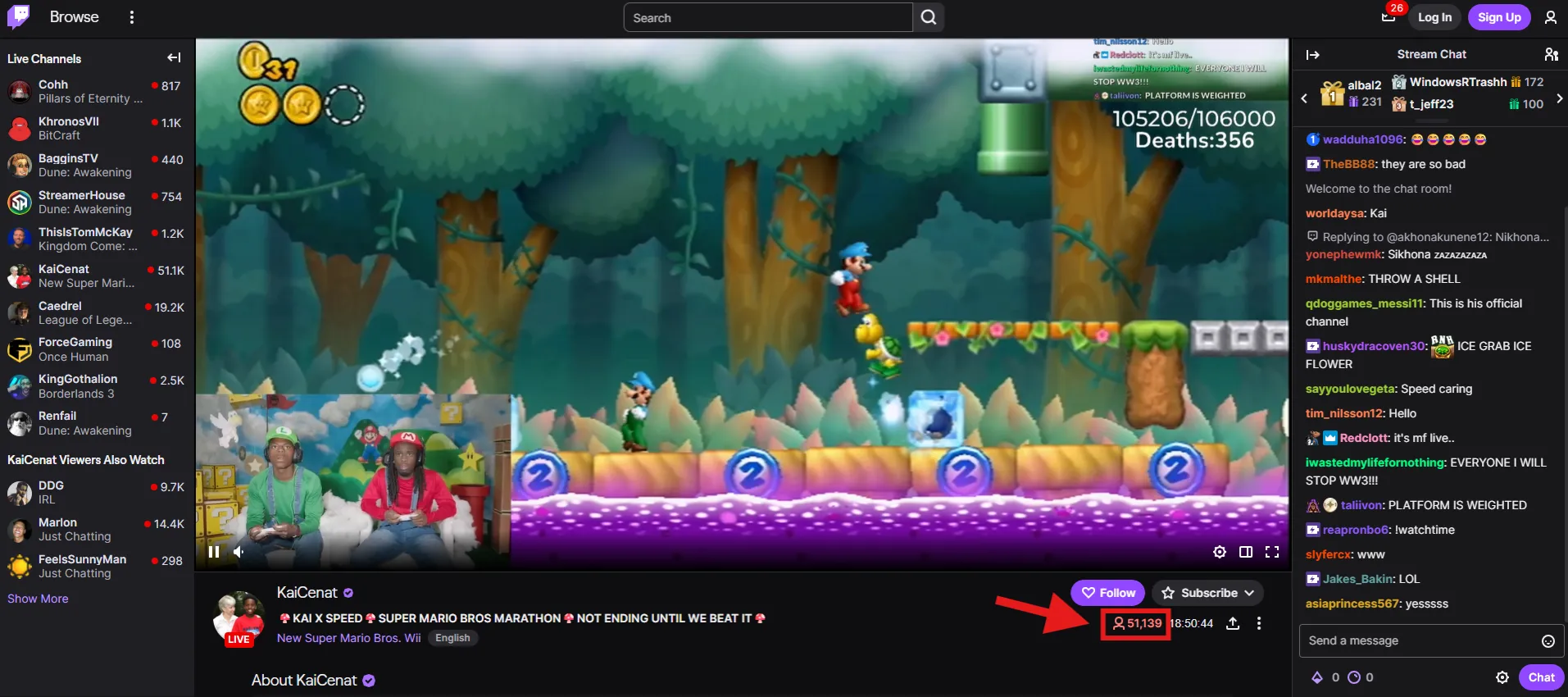Open StreamerHouse channel in sidebar
1568x697 pixels.
click(97, 202)
